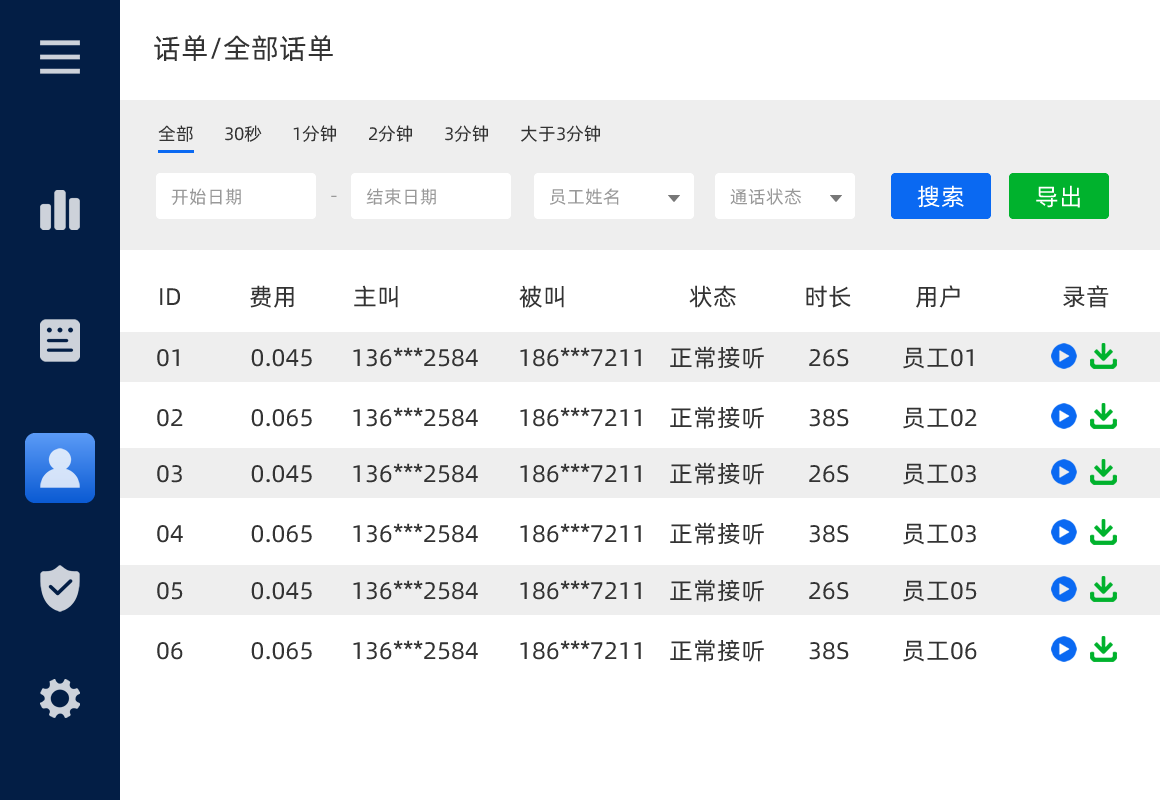Click the 开始日期 input field
1160x800 pixels.
tap(236, 197)
